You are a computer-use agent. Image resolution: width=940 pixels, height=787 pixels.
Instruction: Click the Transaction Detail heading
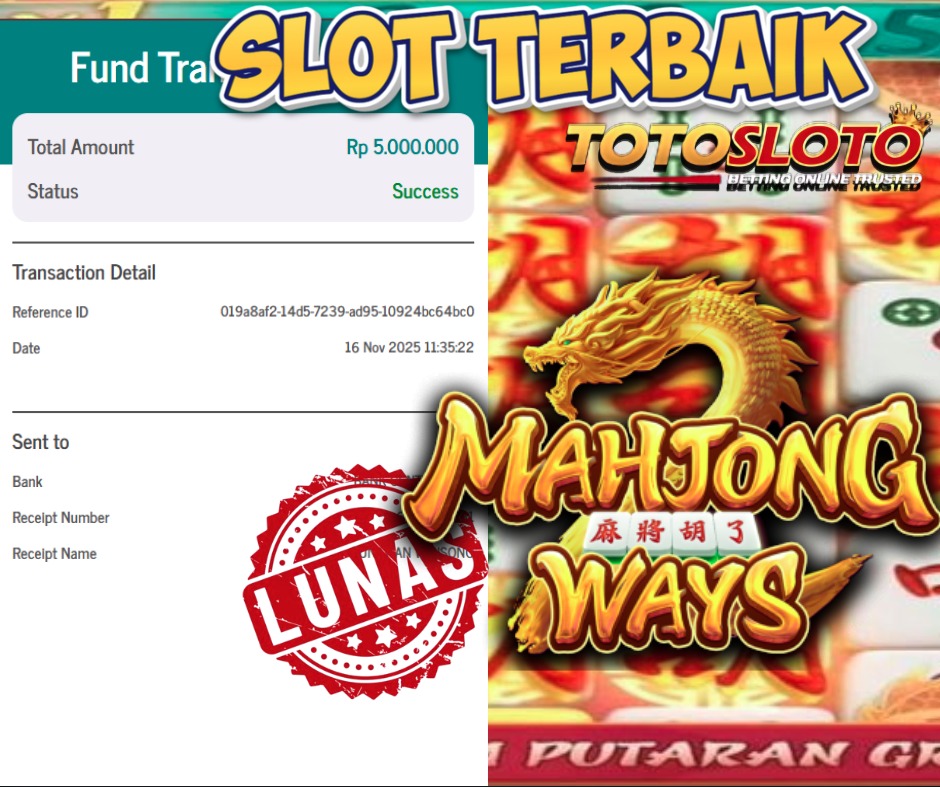[x=84, y=273]
